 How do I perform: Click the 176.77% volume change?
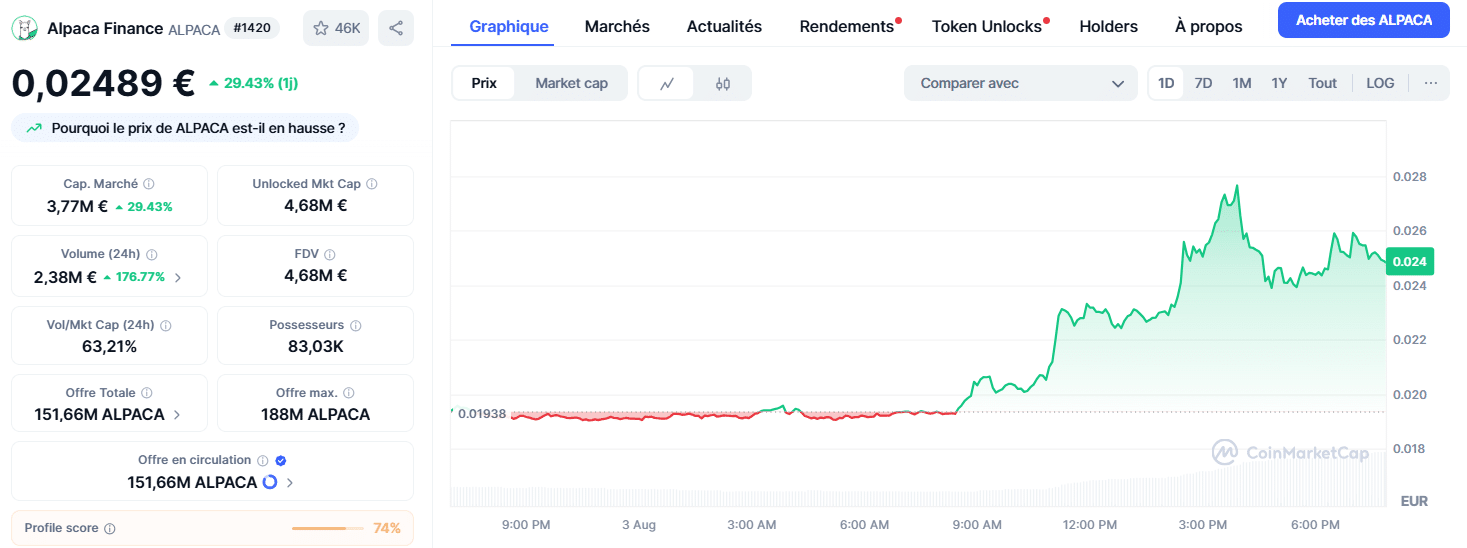pyautogui.click(x=134, y=277)
